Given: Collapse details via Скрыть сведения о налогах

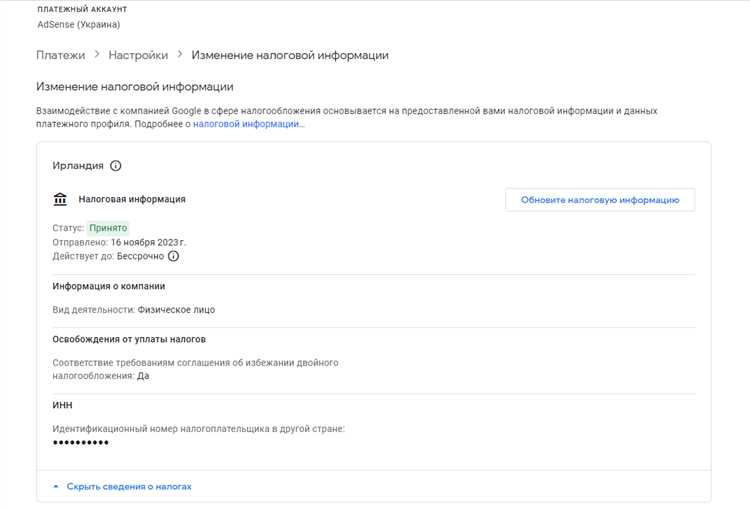Looking at the screenshot, I should [x=129, y=486].
